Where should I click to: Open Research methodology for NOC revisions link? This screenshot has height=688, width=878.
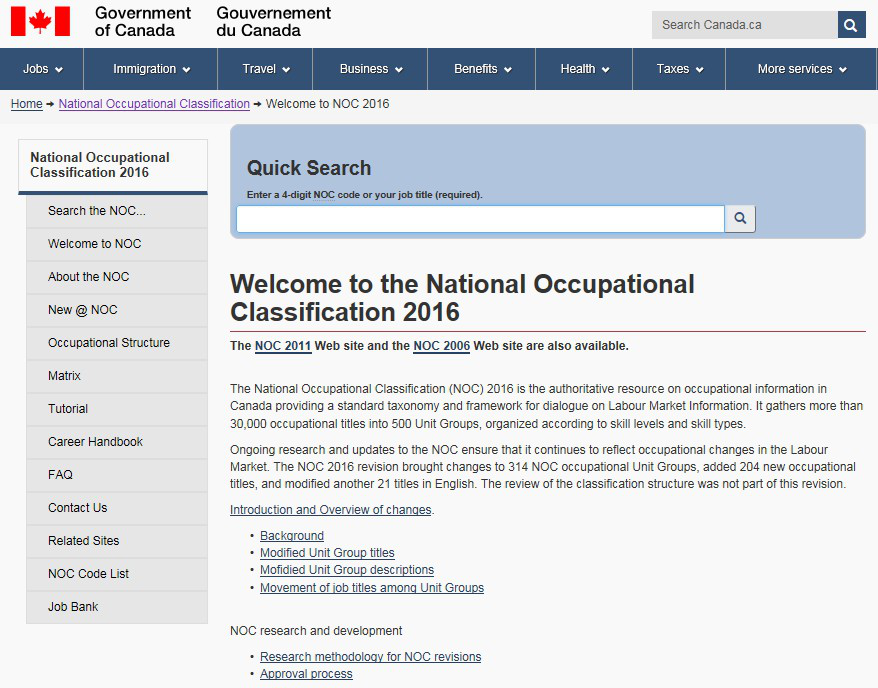point(370,657)
